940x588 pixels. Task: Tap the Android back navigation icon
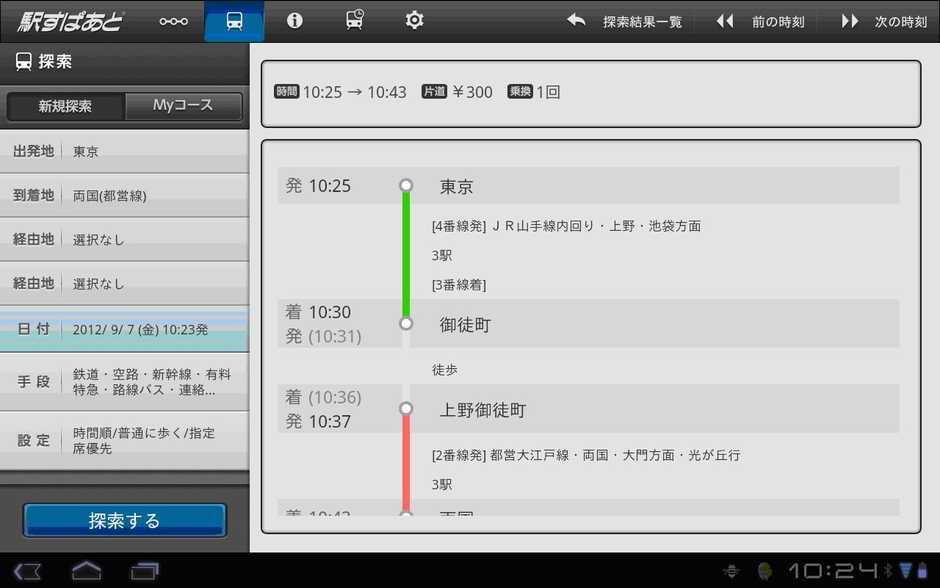coord(28,571)
